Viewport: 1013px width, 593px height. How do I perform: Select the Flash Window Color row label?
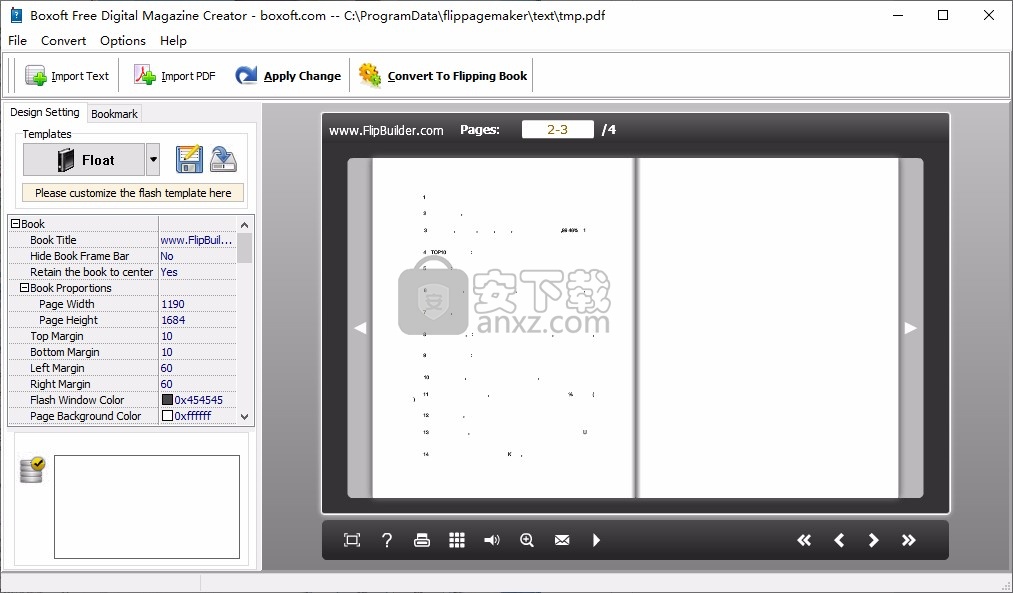coord(77,401)
